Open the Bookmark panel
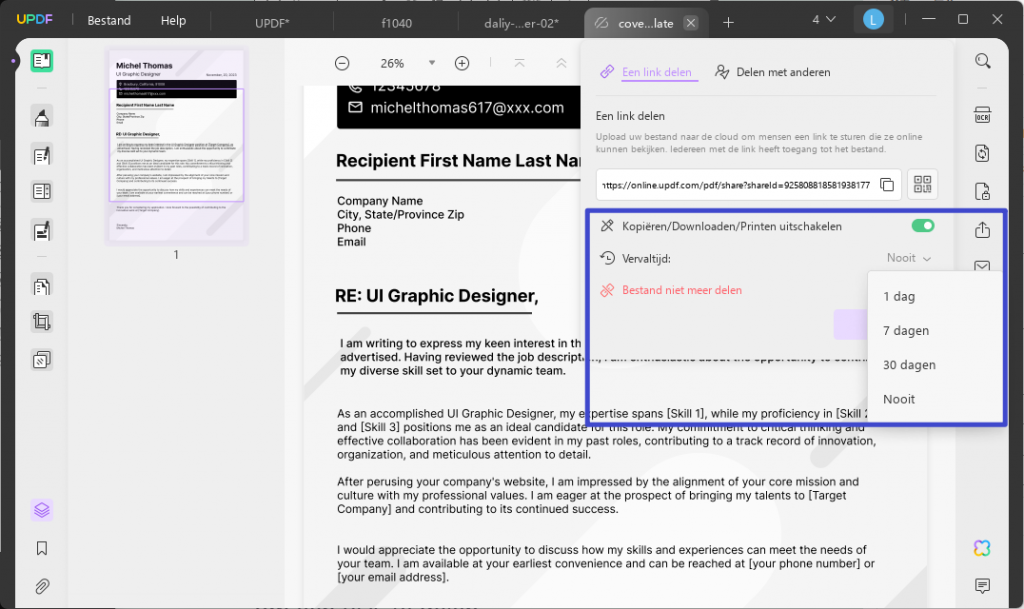 pyautogui.click(x=42, y=548)
